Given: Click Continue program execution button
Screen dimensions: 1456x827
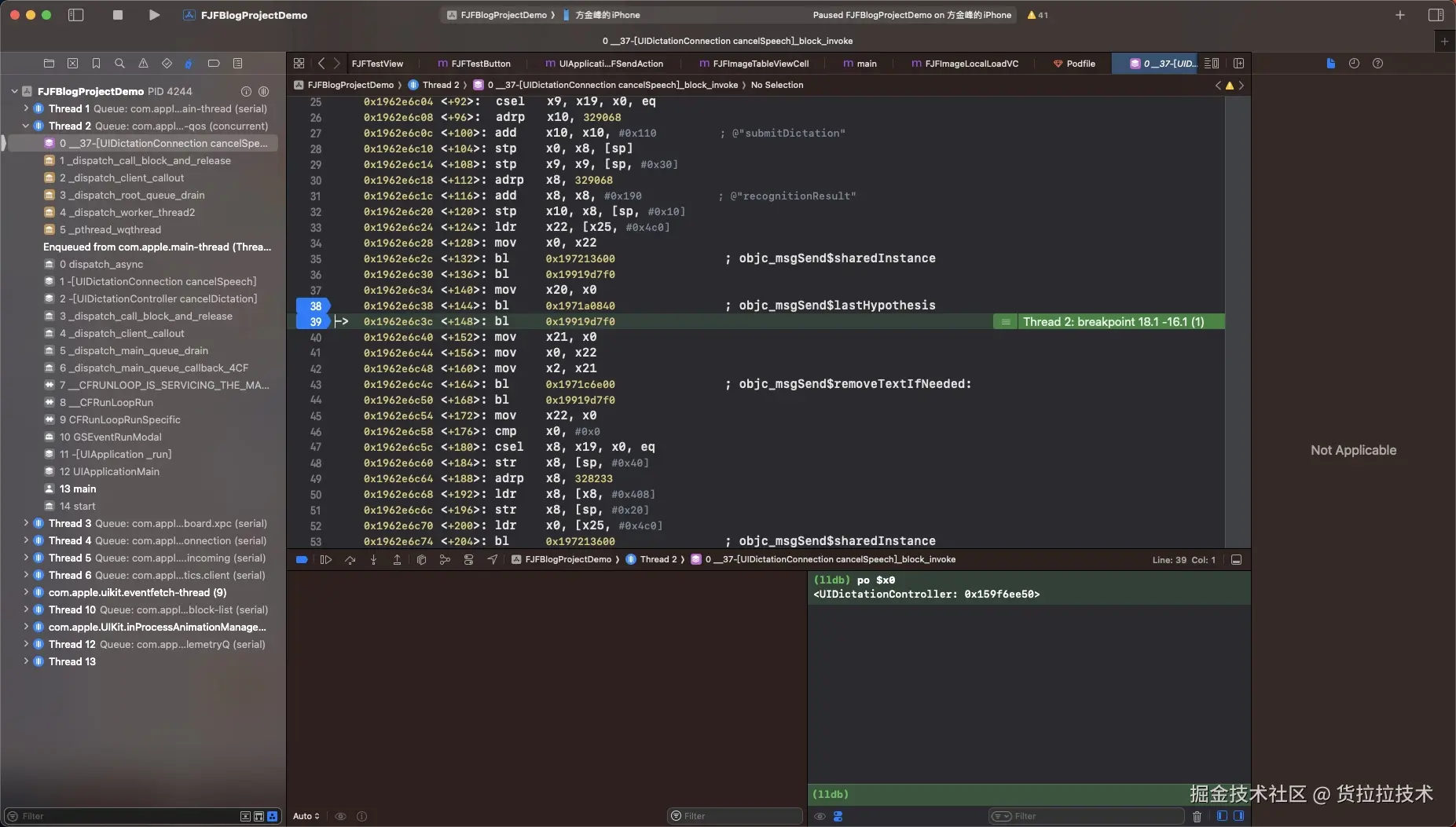Looking at the screenshot, I should (x=326, y=560).
